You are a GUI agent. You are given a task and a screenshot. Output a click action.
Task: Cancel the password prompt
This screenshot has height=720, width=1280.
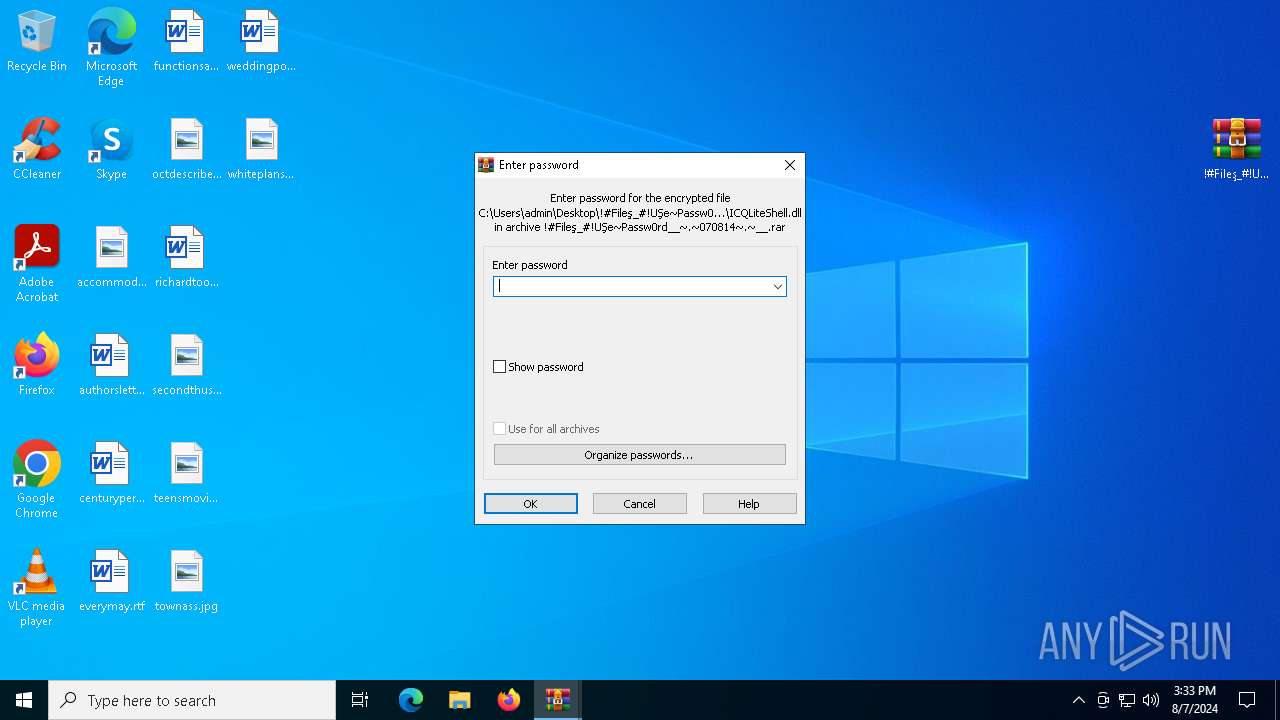[x=640, y=504]
